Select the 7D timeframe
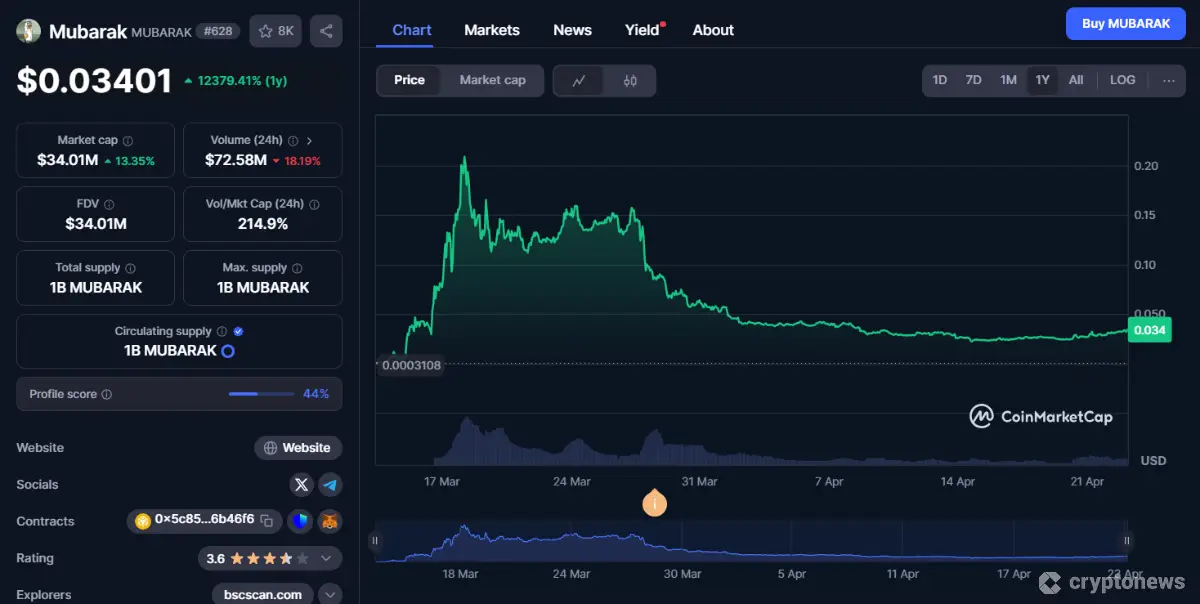 (973, 79)
